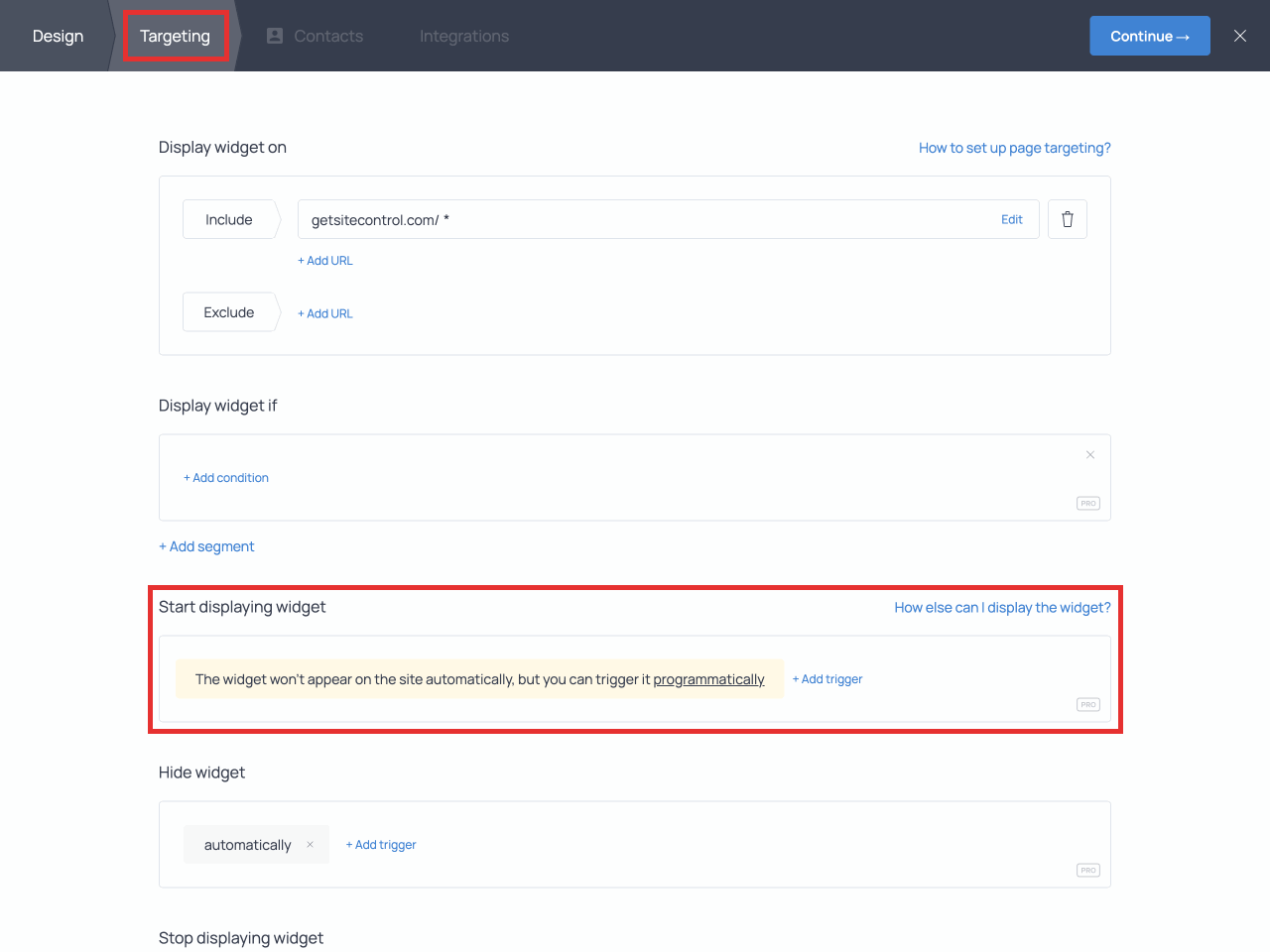This screenshot has height=952, width=1270.
Task: Remove the automatically trigger tag
Action: coord(311,844)
